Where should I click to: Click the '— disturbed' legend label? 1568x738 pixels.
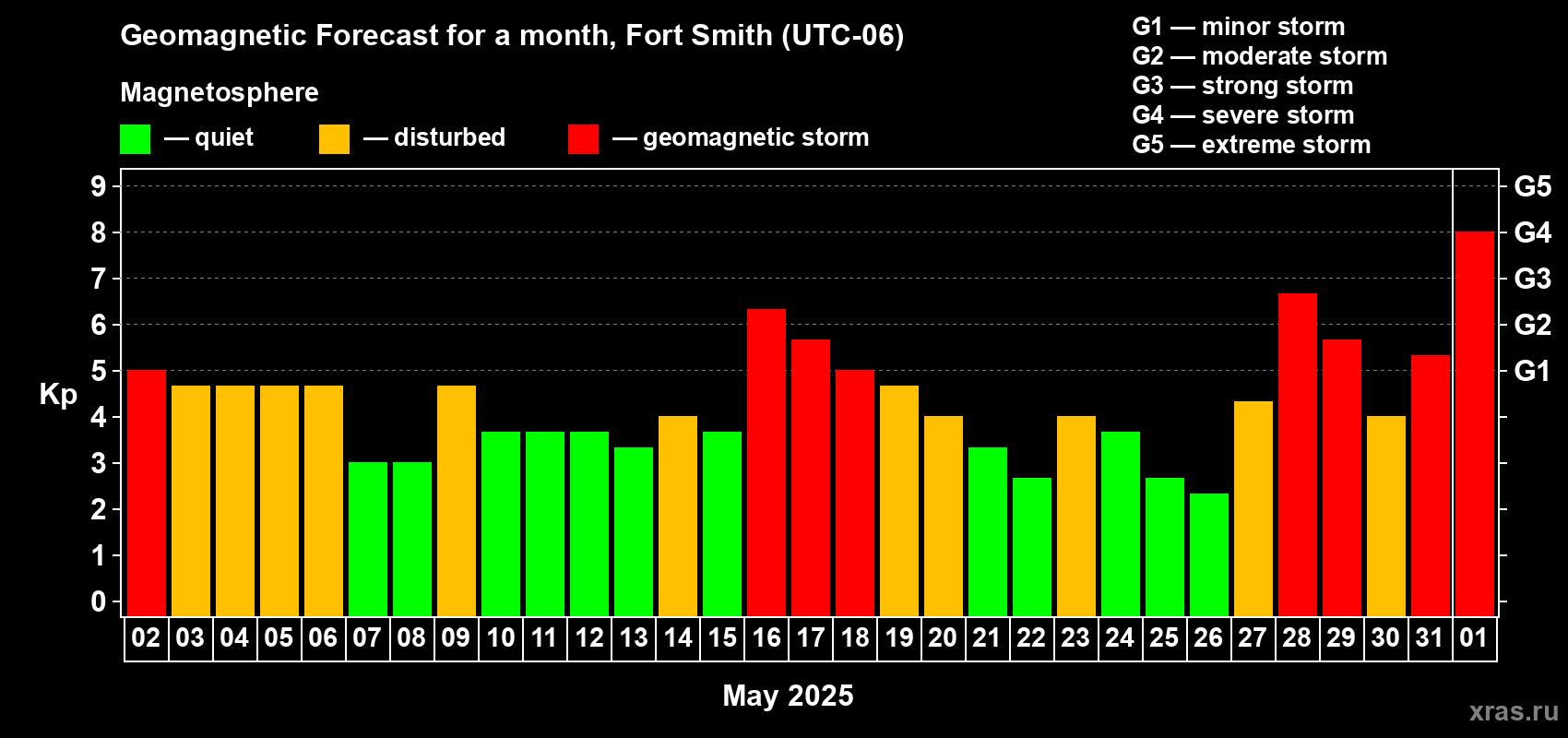[x=434, y=137]
